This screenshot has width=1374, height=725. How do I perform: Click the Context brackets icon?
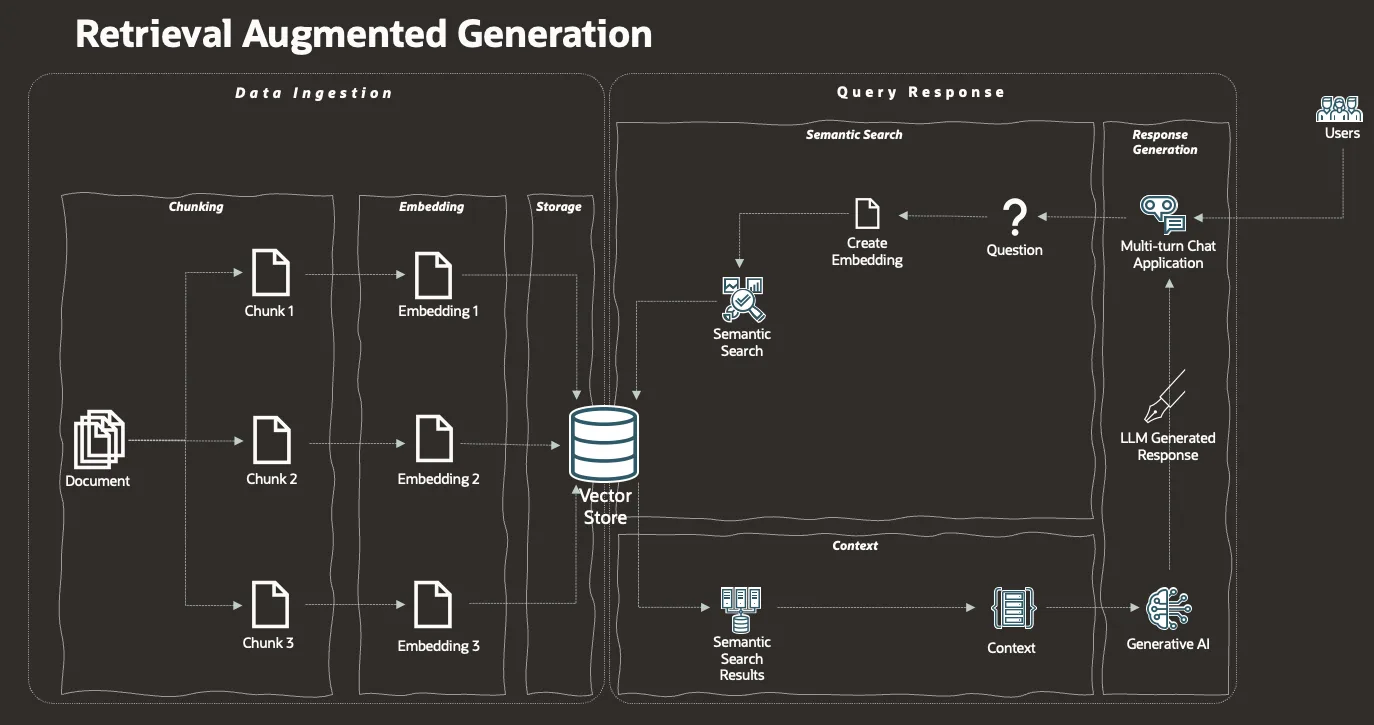point(1014,607)
